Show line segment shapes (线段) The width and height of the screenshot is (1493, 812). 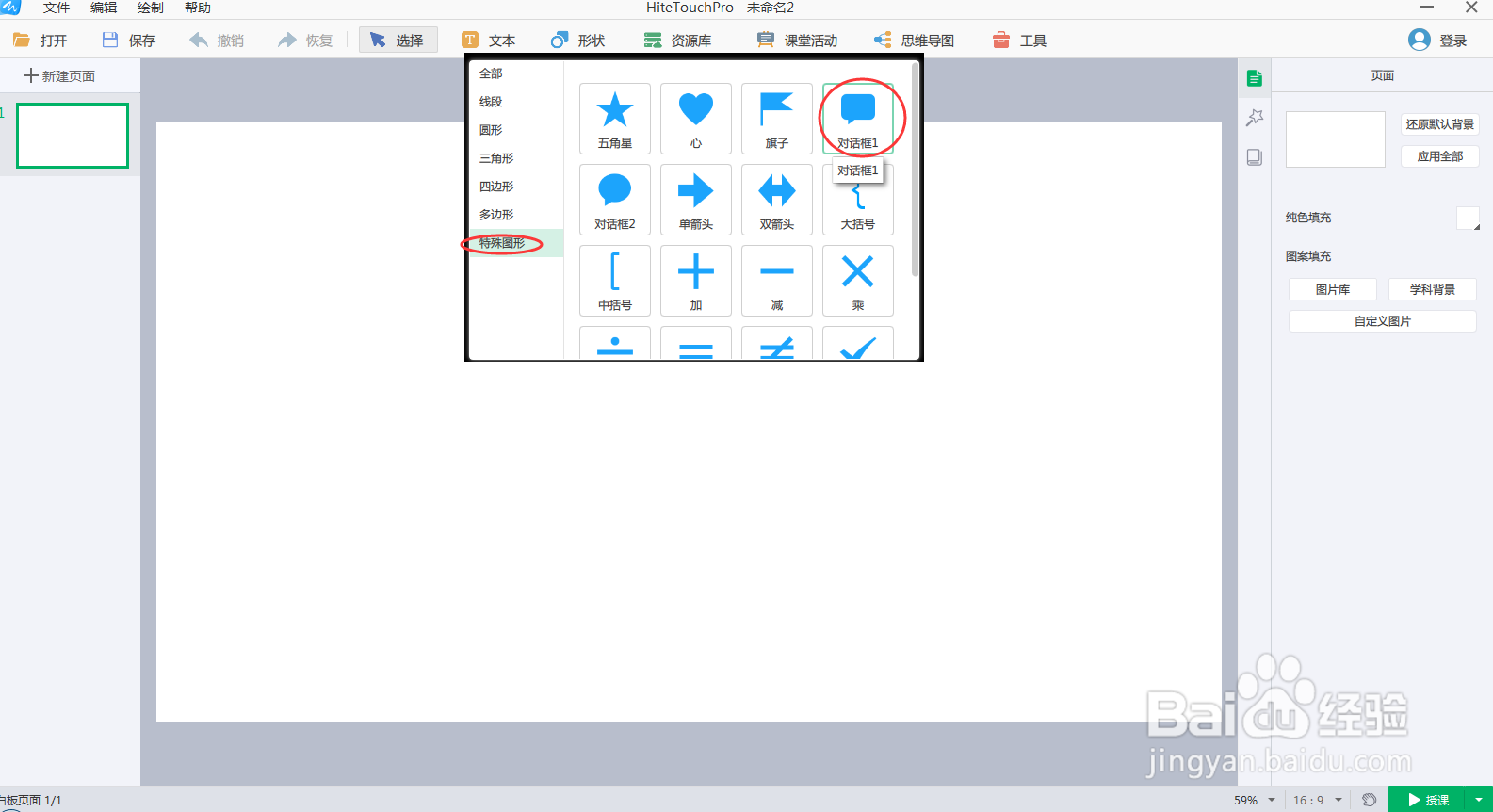(516, 102)
